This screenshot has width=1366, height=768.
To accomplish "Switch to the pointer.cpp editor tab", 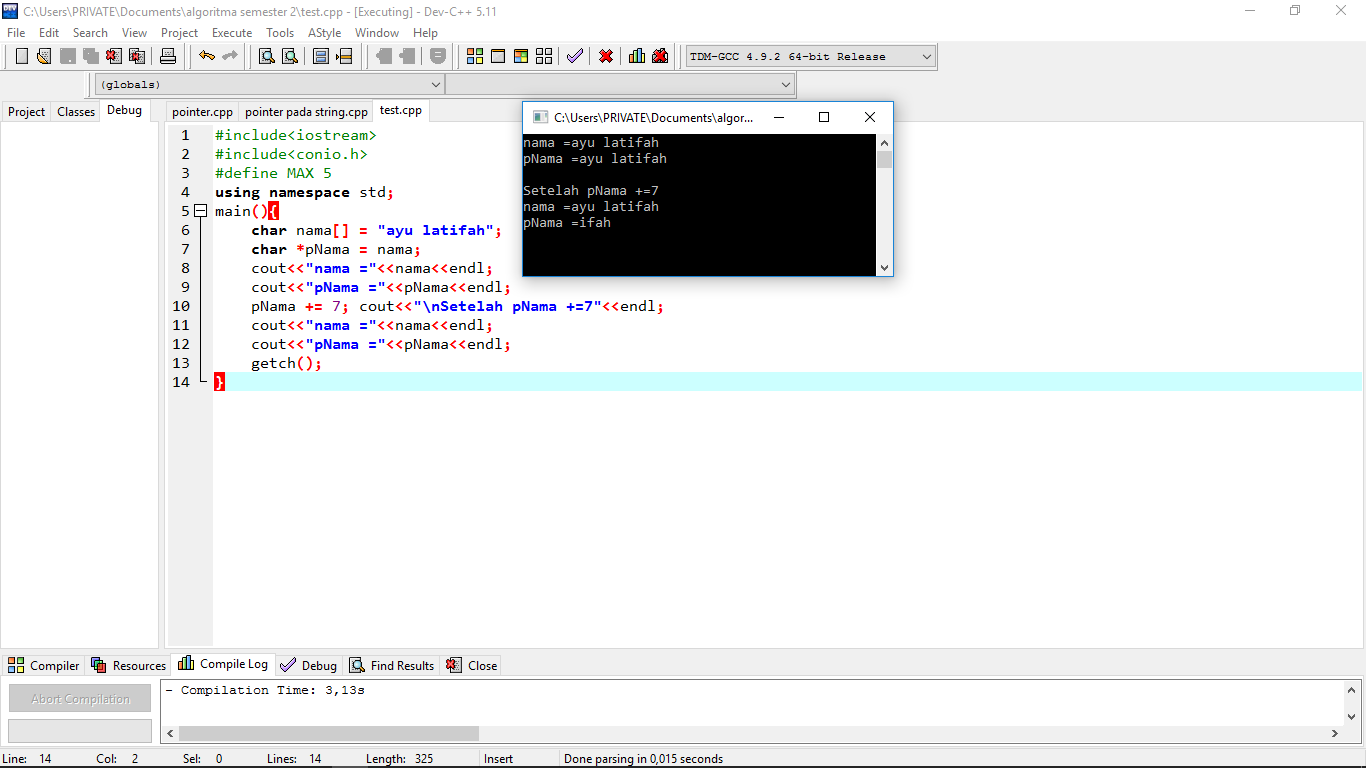I will tap(202, 112).
